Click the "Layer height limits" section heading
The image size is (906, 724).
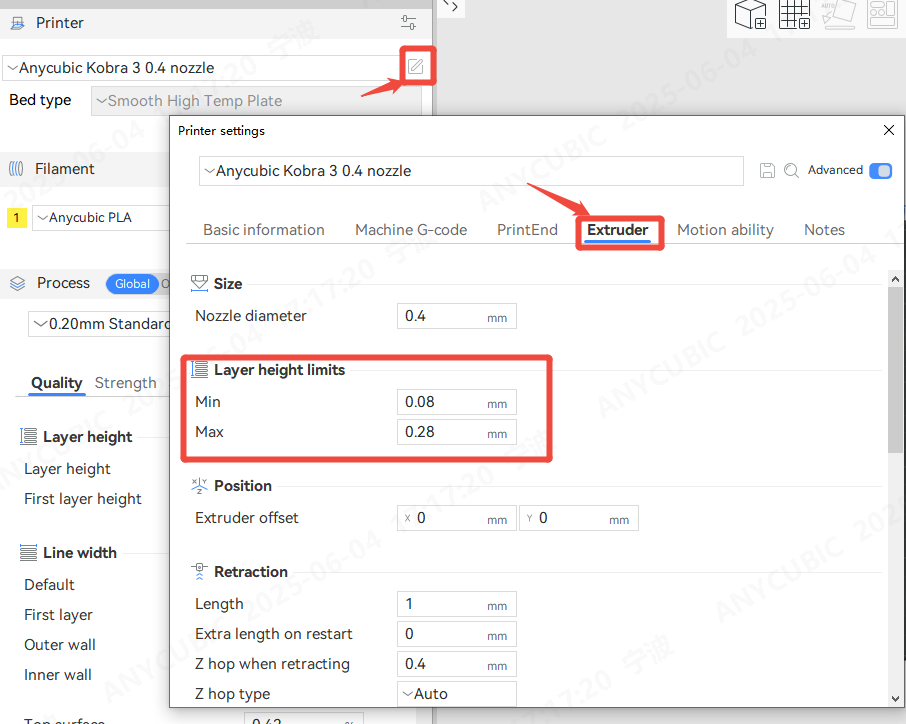280,370
